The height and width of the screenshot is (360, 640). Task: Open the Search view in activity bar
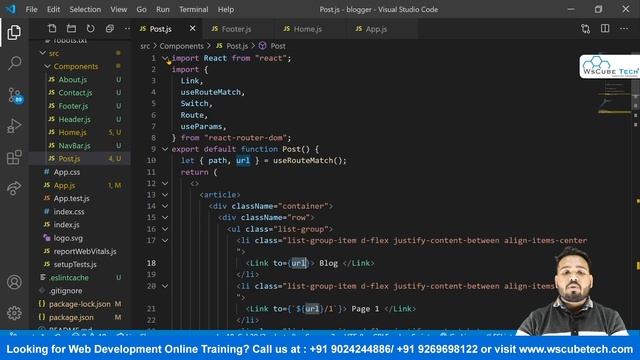[x=14, y=63]
